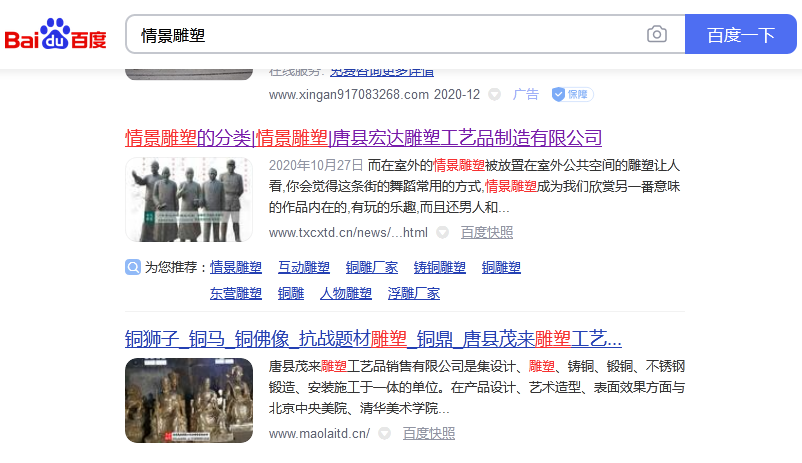This screenshot has width=802, height=463.
Task: Select recommended term 互动雕塑
Action: tap(304, 267)
